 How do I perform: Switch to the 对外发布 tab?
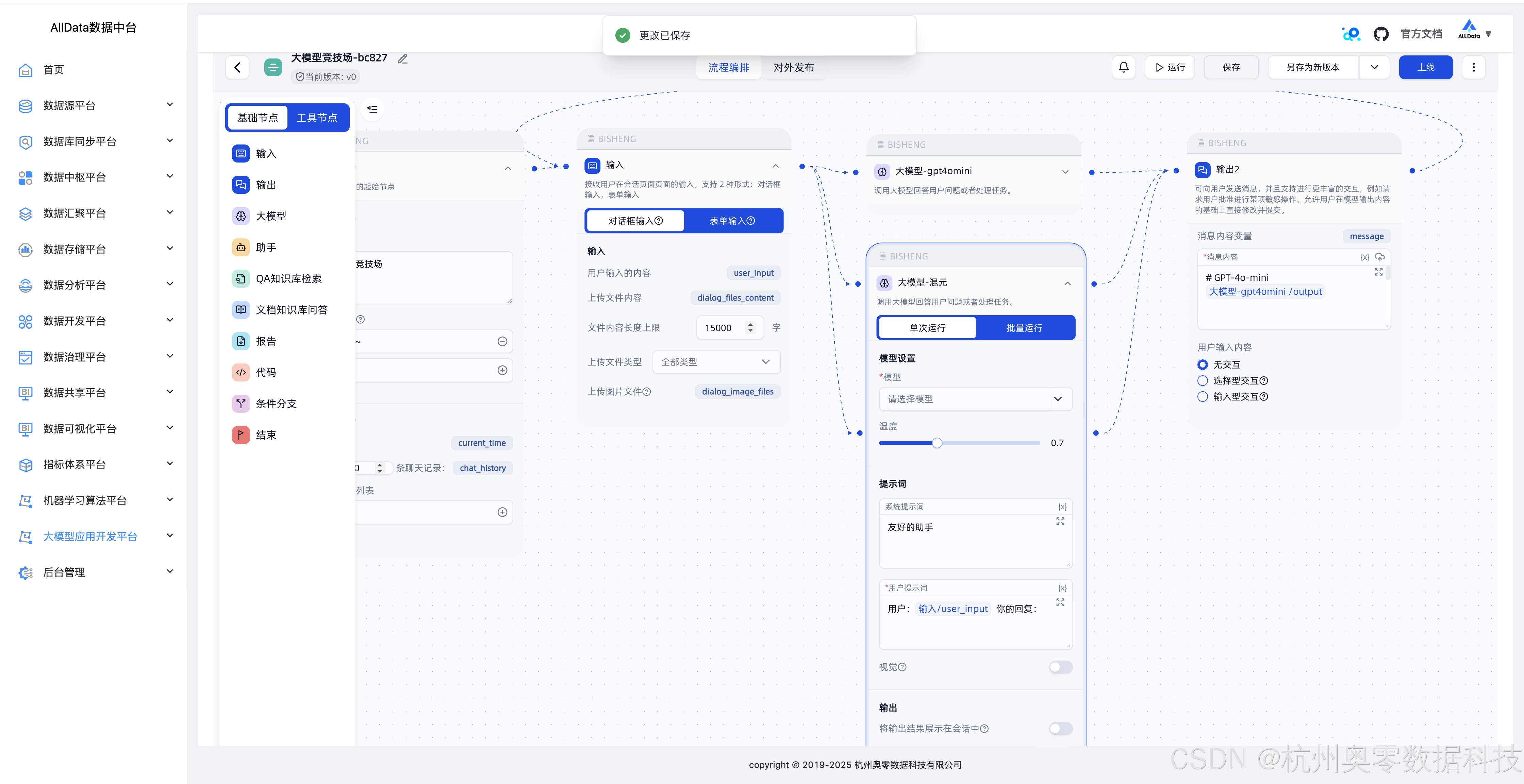click(x=793, y=67)
